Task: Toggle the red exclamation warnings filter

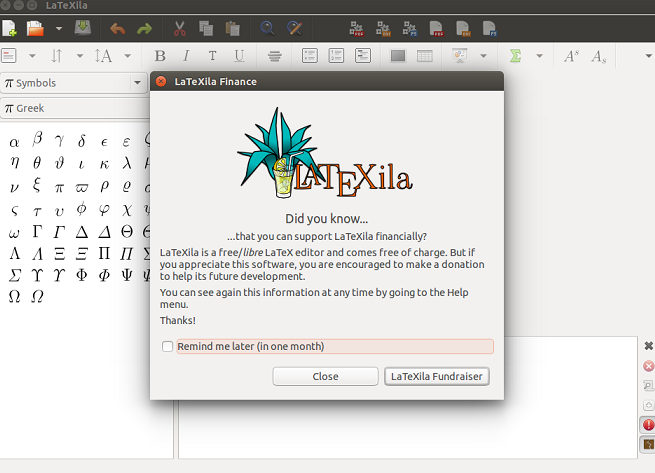Action: tap(648, 425)
